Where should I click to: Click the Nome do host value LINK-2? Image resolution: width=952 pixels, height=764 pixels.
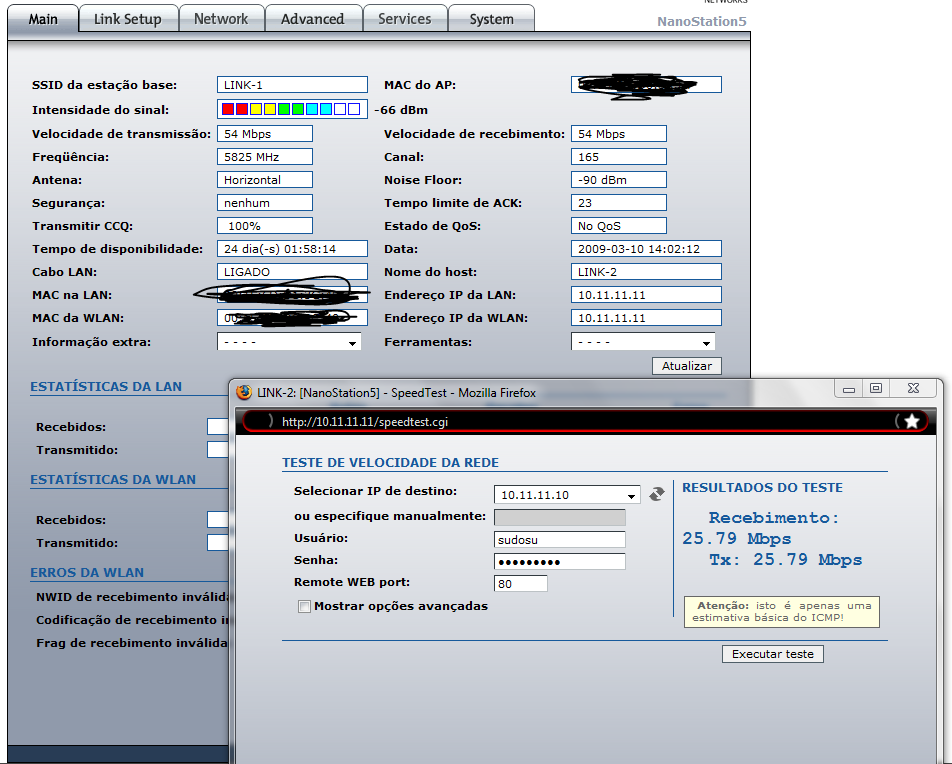(646, 271)
